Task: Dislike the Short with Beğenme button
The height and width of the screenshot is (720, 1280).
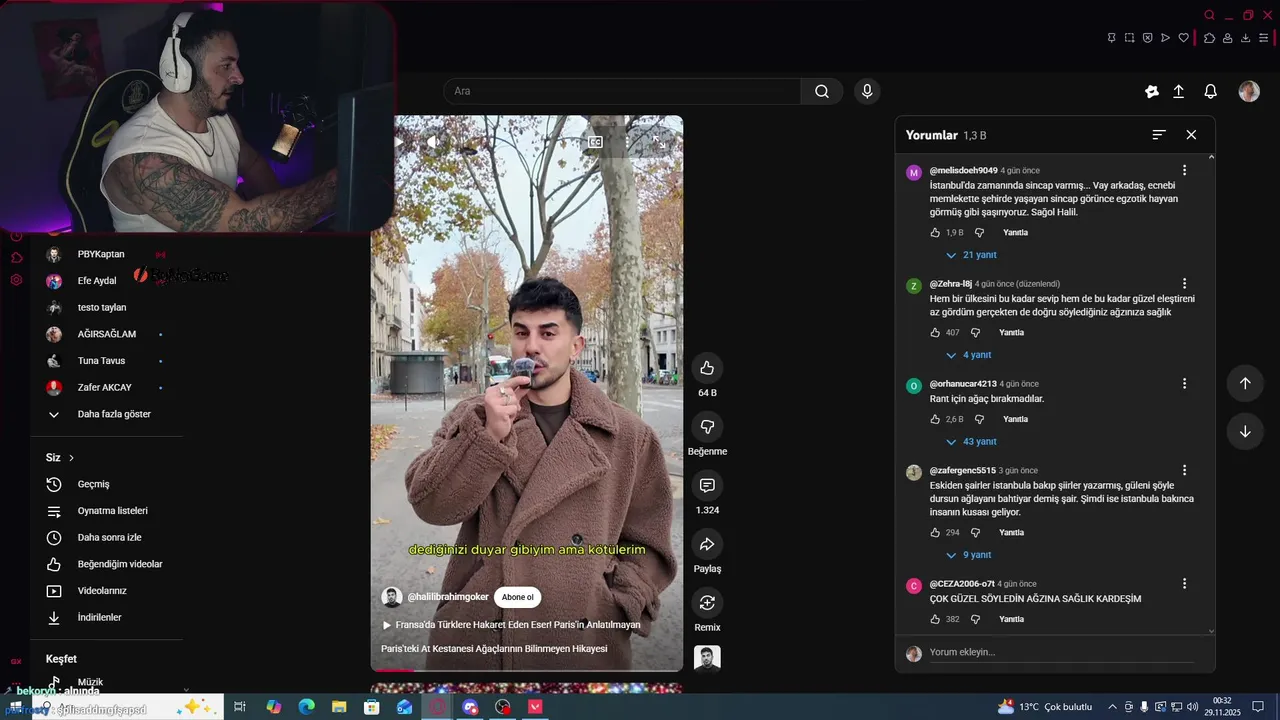Action: pos(707,427)
